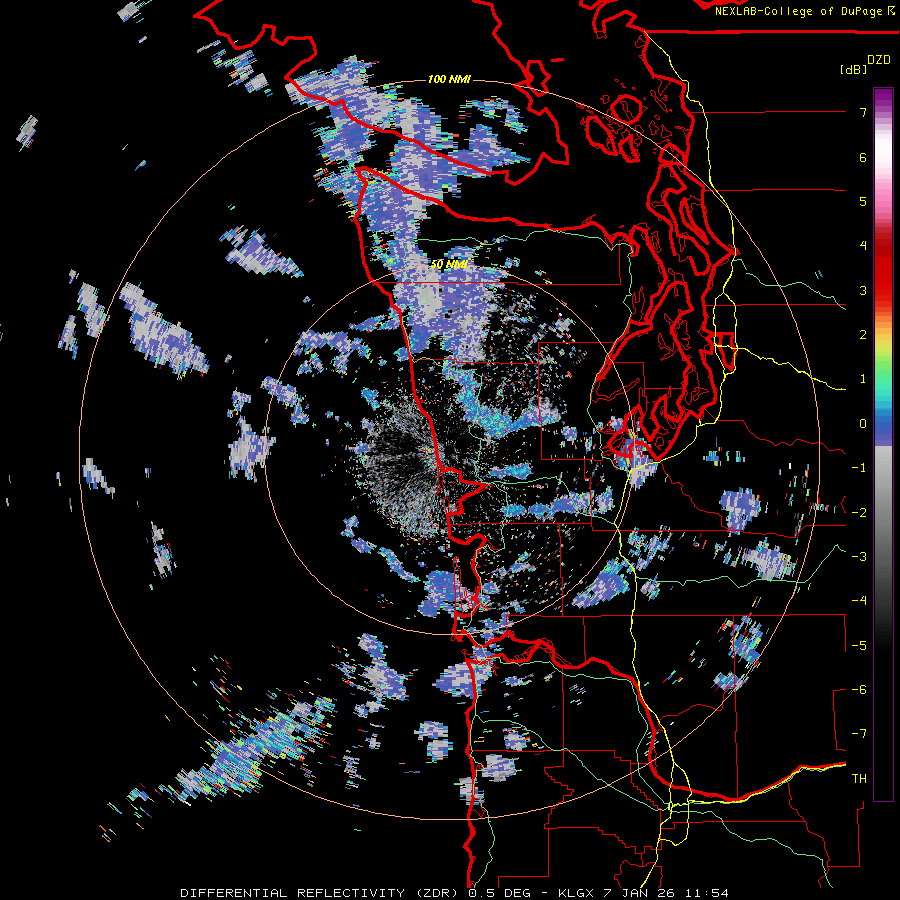
Task: Click the positive 2 scale tick label
Action: [863, 335]
